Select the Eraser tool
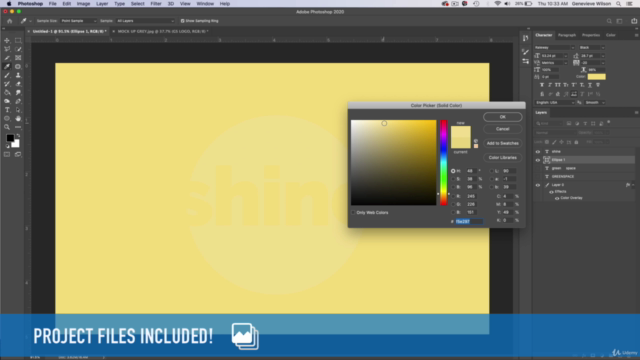The height and width of the screenshot is (360, 640). [18, 84]
